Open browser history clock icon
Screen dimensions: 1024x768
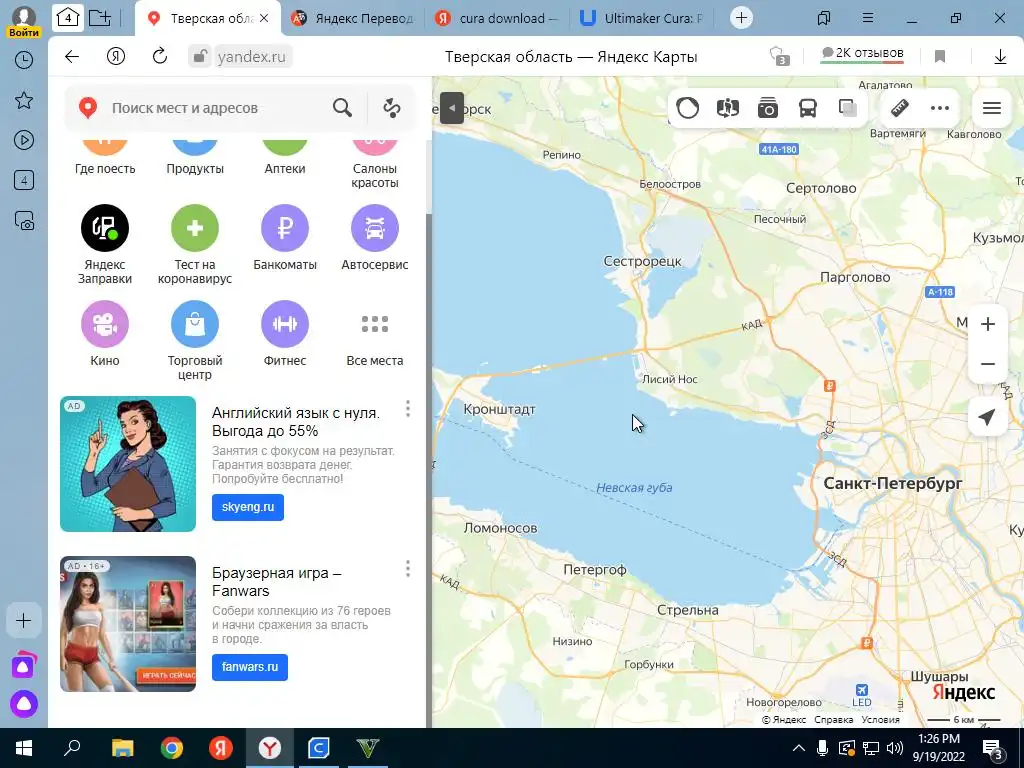click(24, 60)
